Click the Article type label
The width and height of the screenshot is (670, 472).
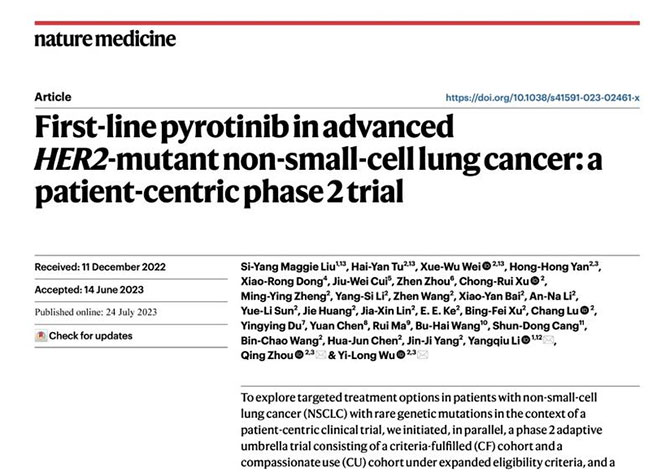pos(53,97)
